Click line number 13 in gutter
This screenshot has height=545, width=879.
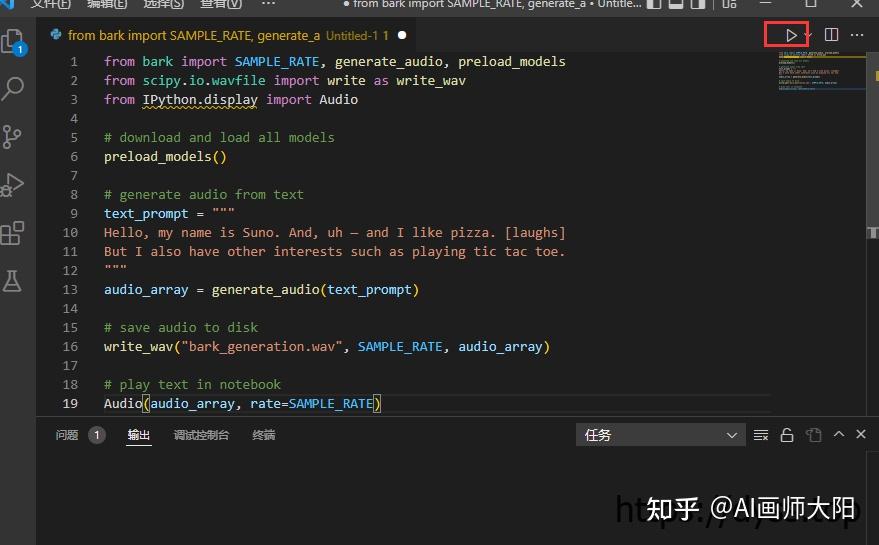coord(70,290)
